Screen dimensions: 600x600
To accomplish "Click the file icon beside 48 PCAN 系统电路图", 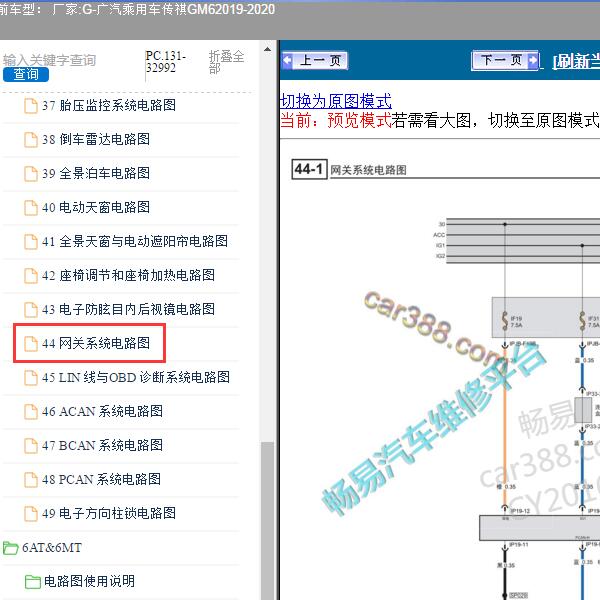I will [31, 480].
